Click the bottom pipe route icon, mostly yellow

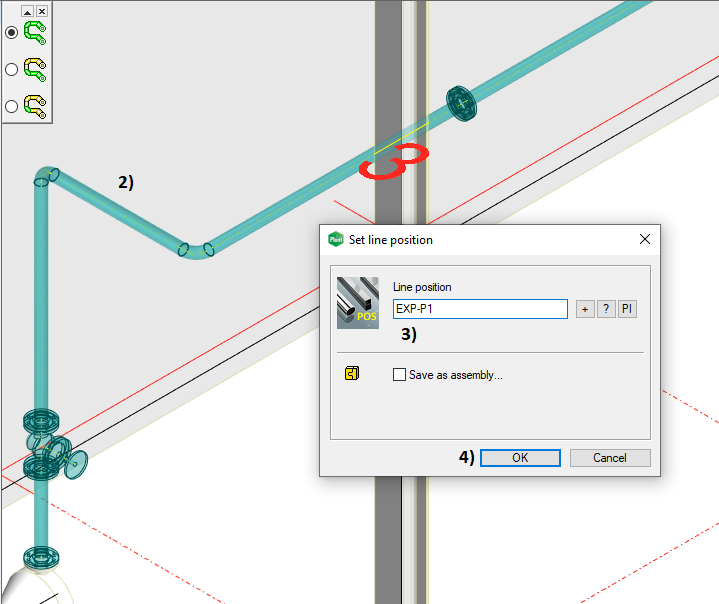coord(35,107)
